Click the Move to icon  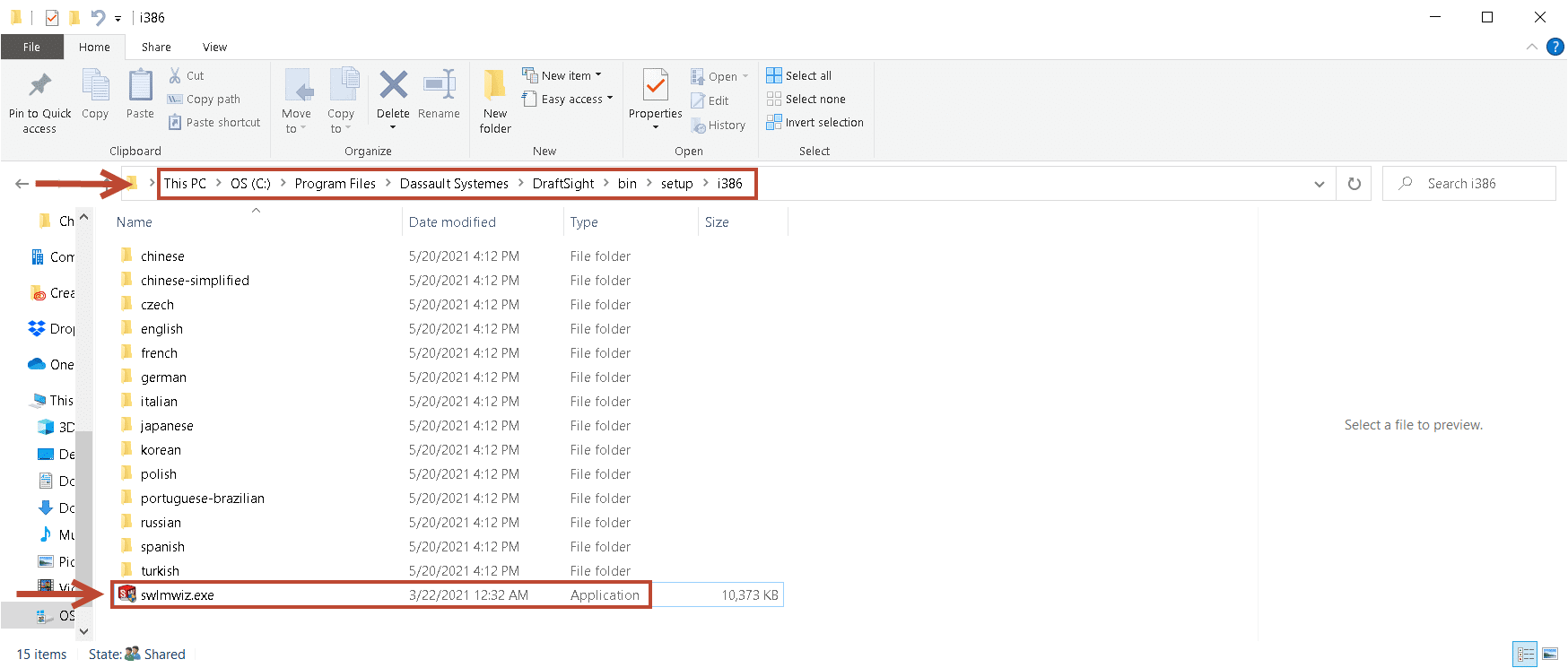[297, 86]
